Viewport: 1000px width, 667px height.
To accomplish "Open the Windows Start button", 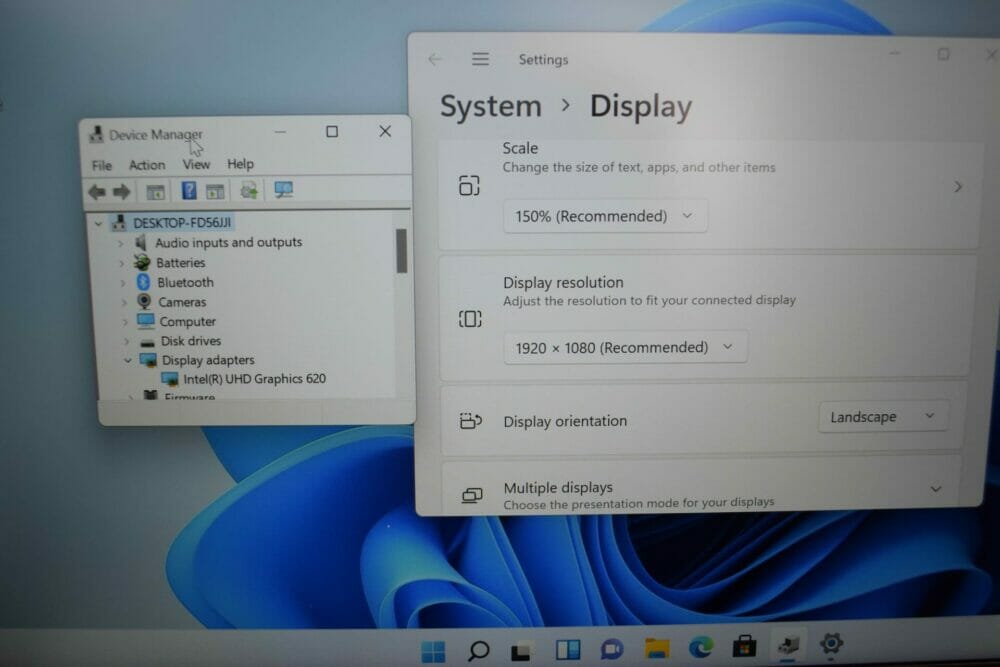I will pyautogui.click(x=434, y=651).
